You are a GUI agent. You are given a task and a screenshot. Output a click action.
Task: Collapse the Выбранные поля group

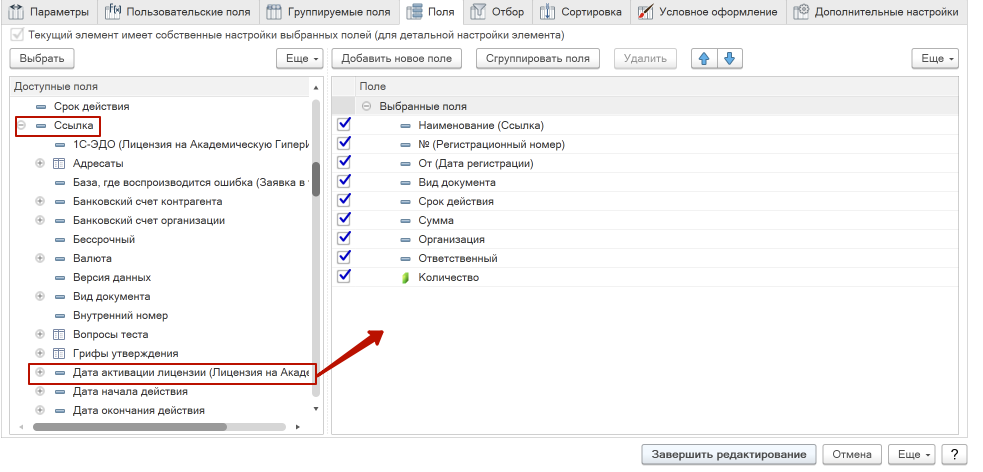(367, 106)
